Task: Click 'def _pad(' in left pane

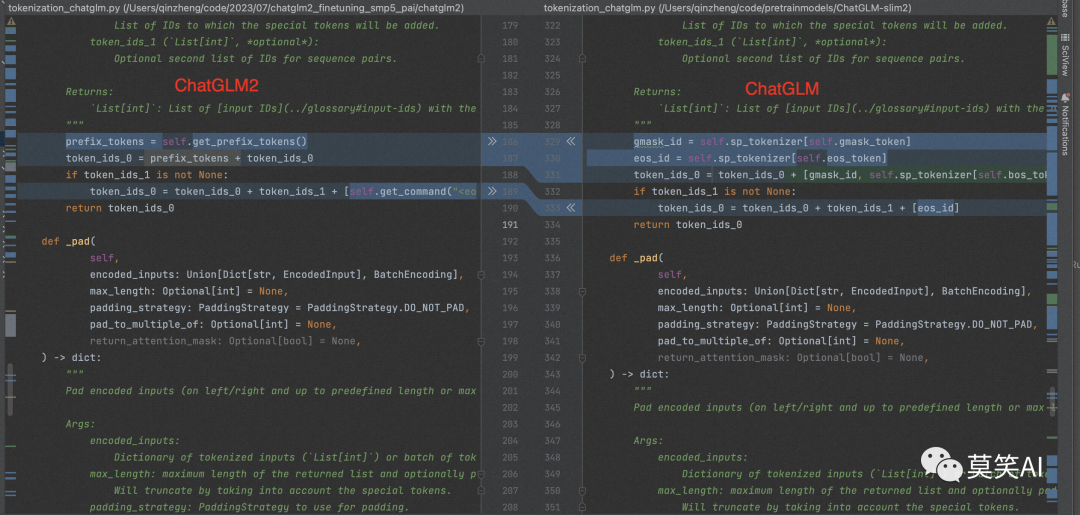Action: 66,241
